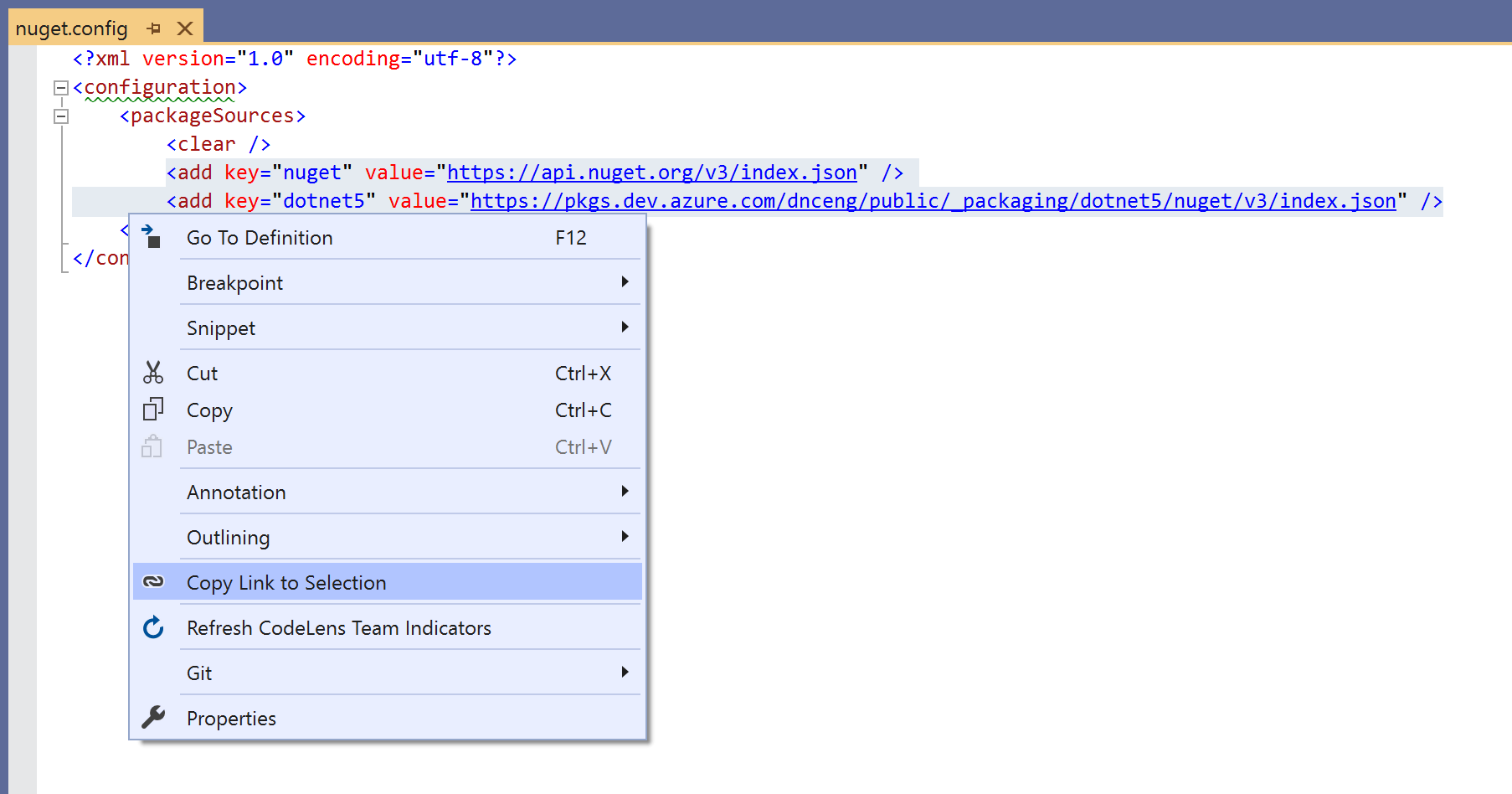Viewport: 1512px width, 794px height.
Task: Click the Paste clipboard icon
Action: (x=152, y=446)
